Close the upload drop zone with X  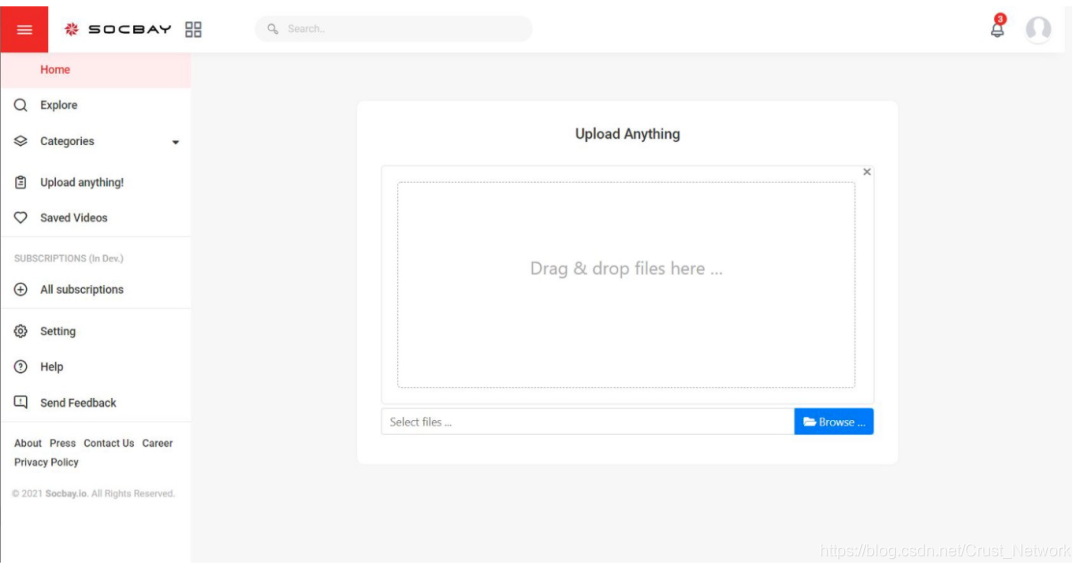(x=866, y=172)
